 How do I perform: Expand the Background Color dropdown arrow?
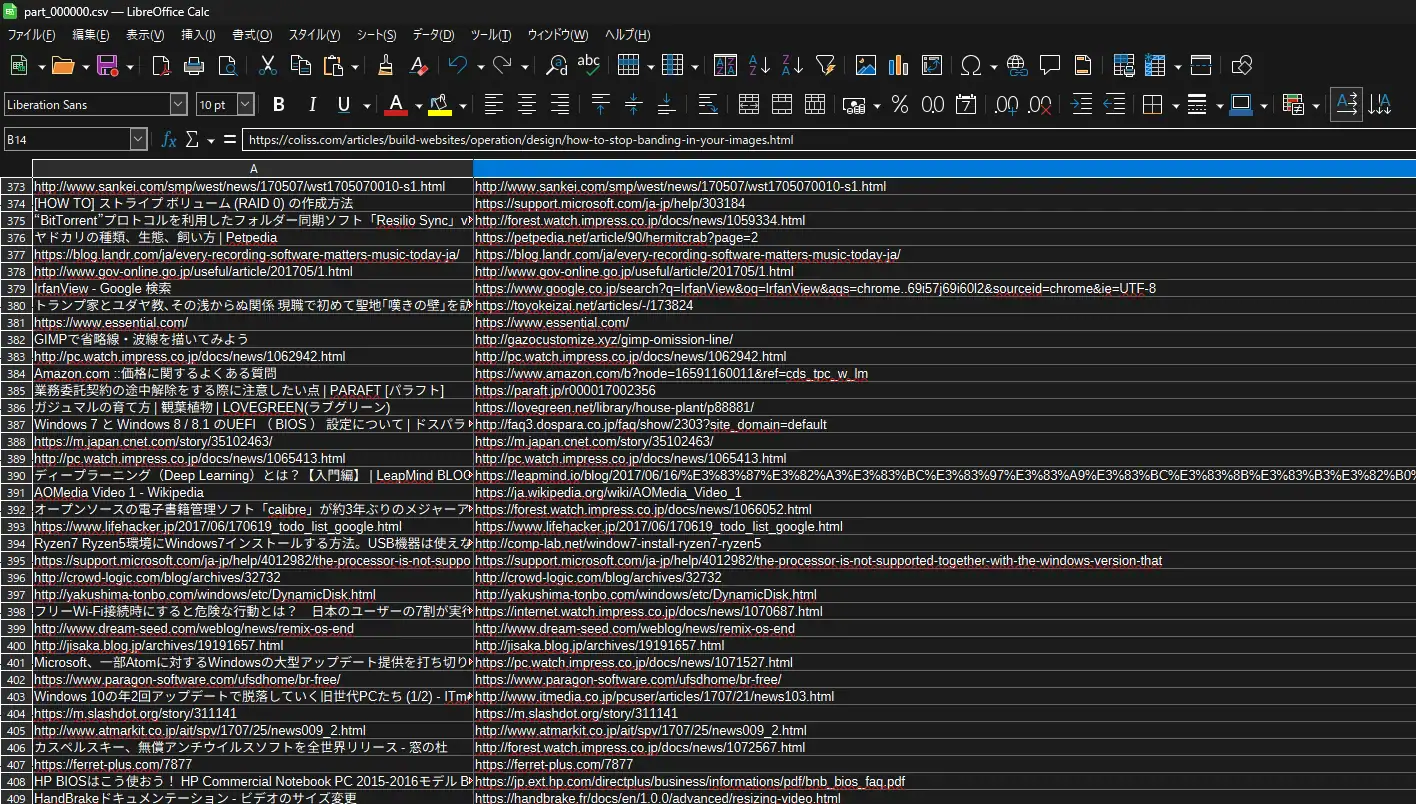[x=463, y=104]
